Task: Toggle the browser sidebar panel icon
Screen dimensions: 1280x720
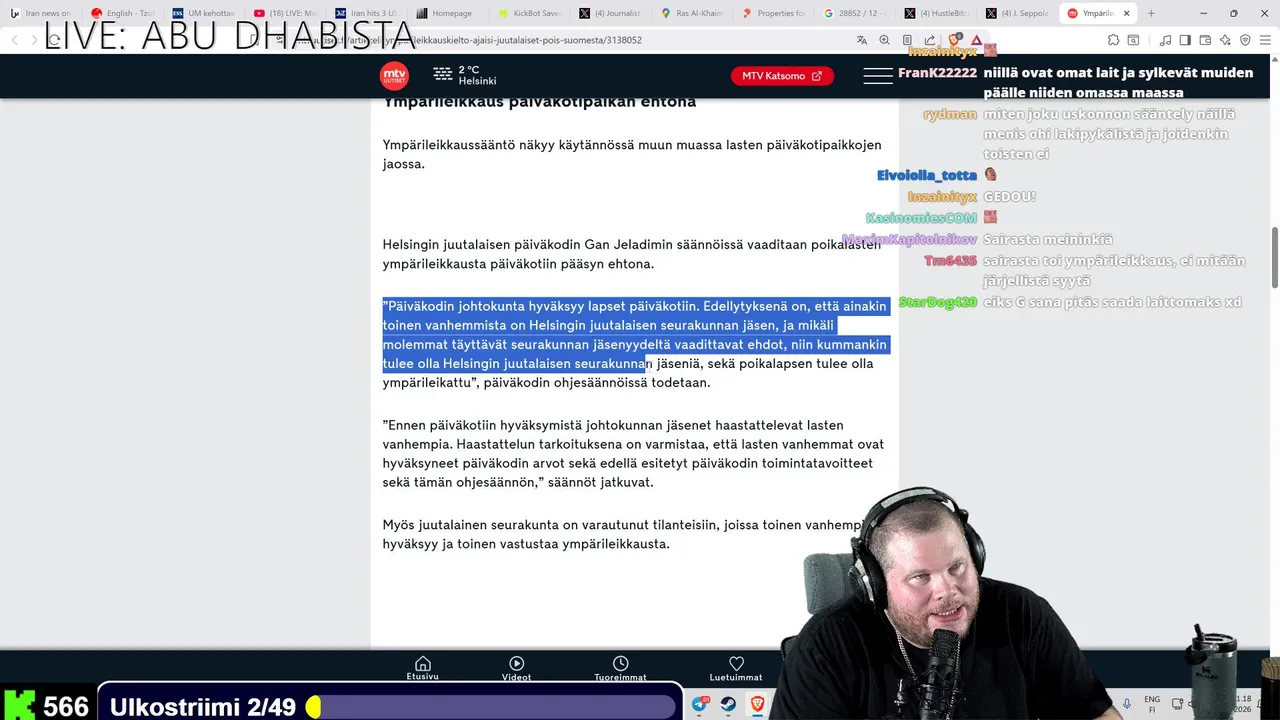Action: [1185, 40]
